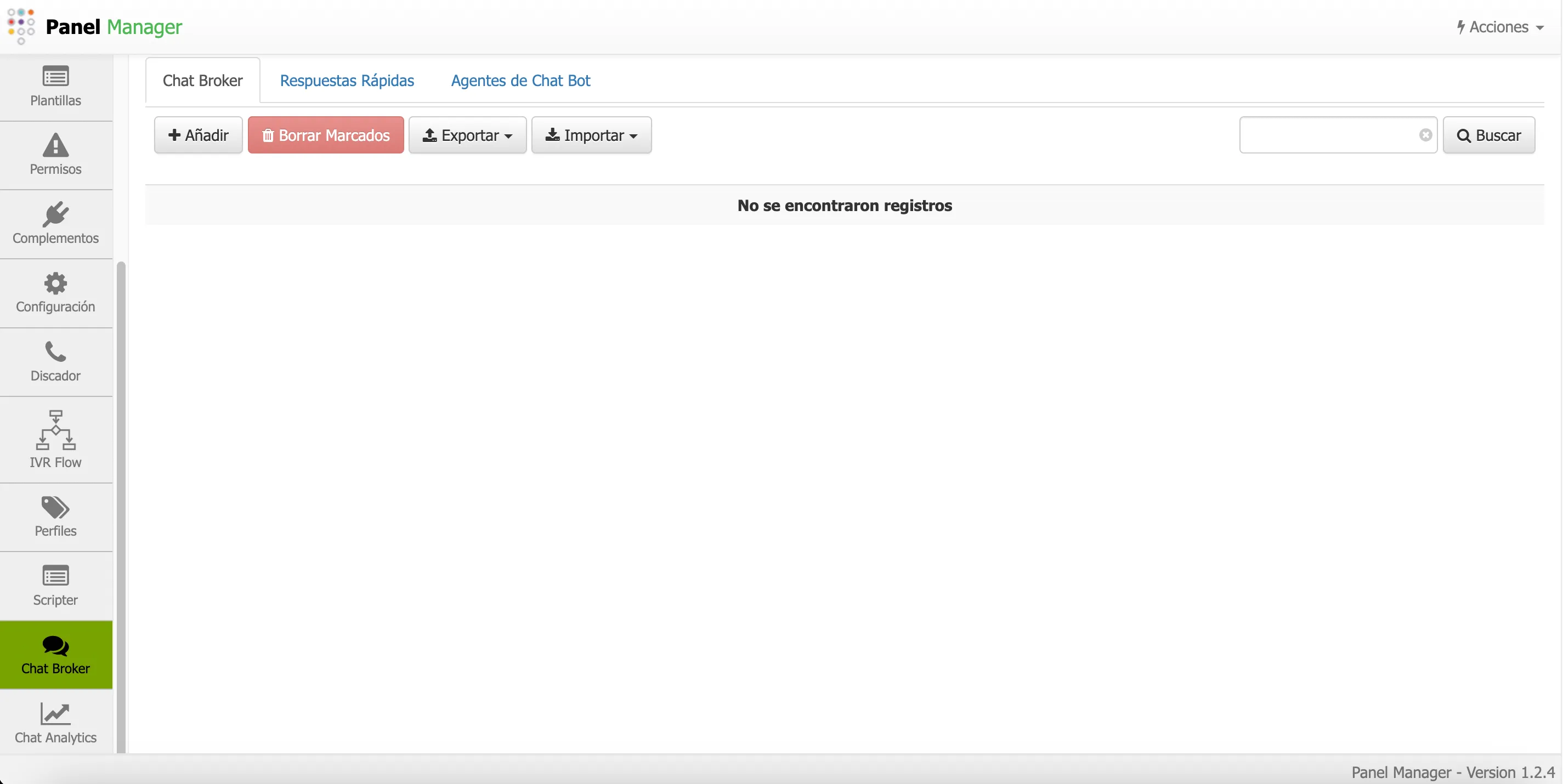This screenshot has width=1563, height=784.
Task: Open the Exportar dropdown
Action: tap(467, 135)
